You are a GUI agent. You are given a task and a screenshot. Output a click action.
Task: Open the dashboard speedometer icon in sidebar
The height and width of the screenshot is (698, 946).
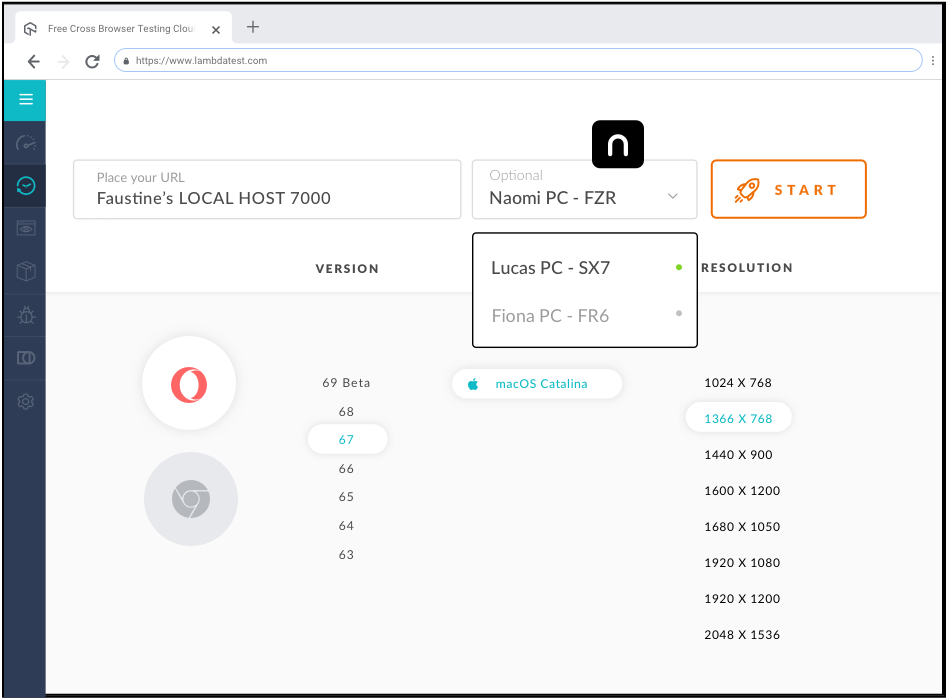click(x=24, y=143)
